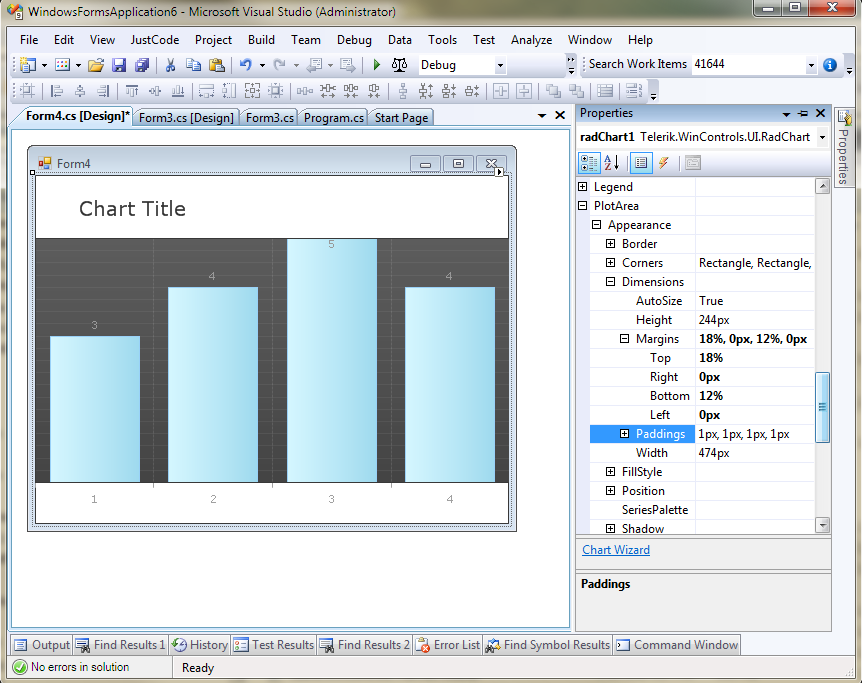Sort properties alphabetically with A-Z icon
The width and height of the screenshot is (862, 683).
click(x=613, y=163)
